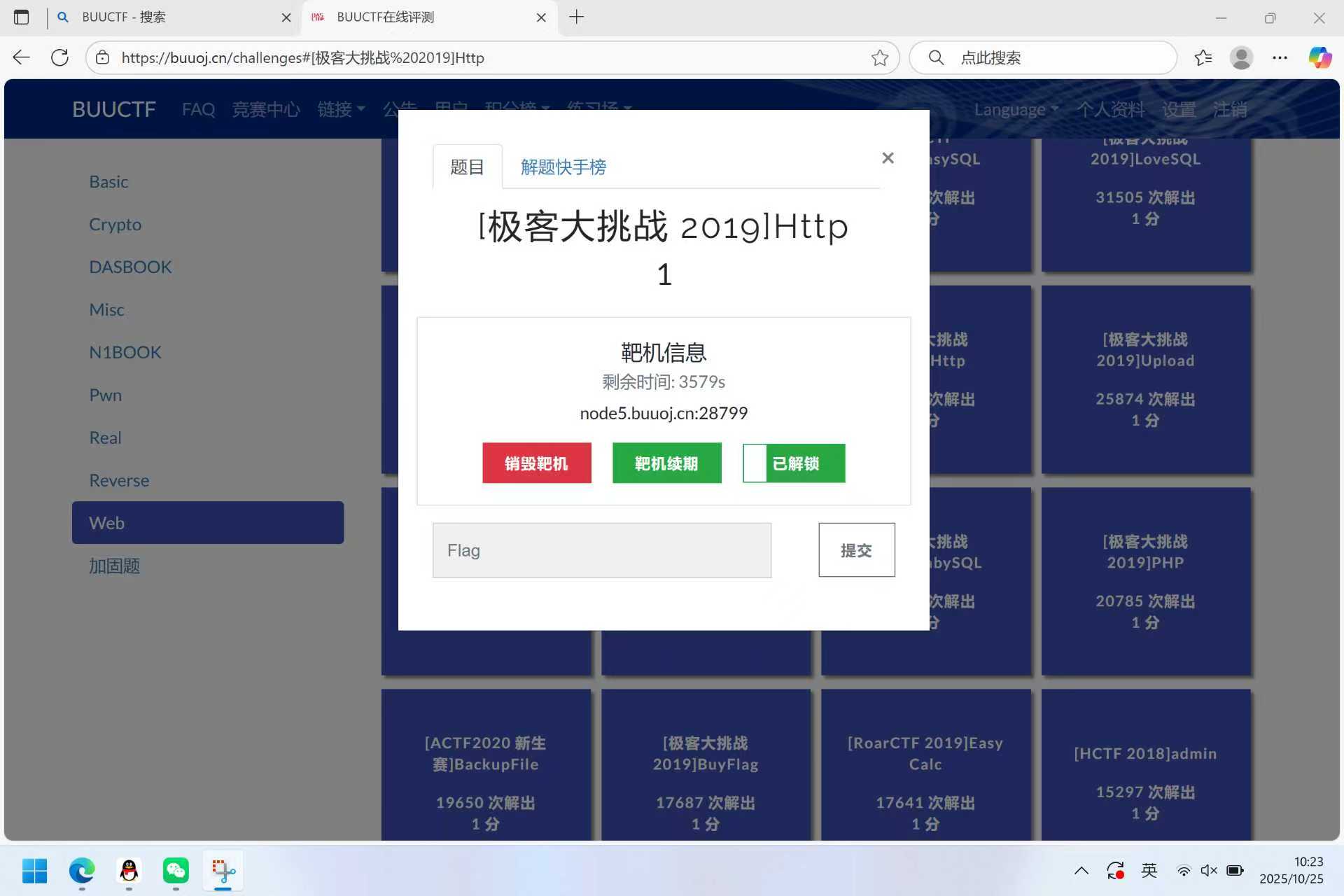Screen dimensions: 1344x896
Task: Open the Copilot icon in toolbar
Action: 1319,57
